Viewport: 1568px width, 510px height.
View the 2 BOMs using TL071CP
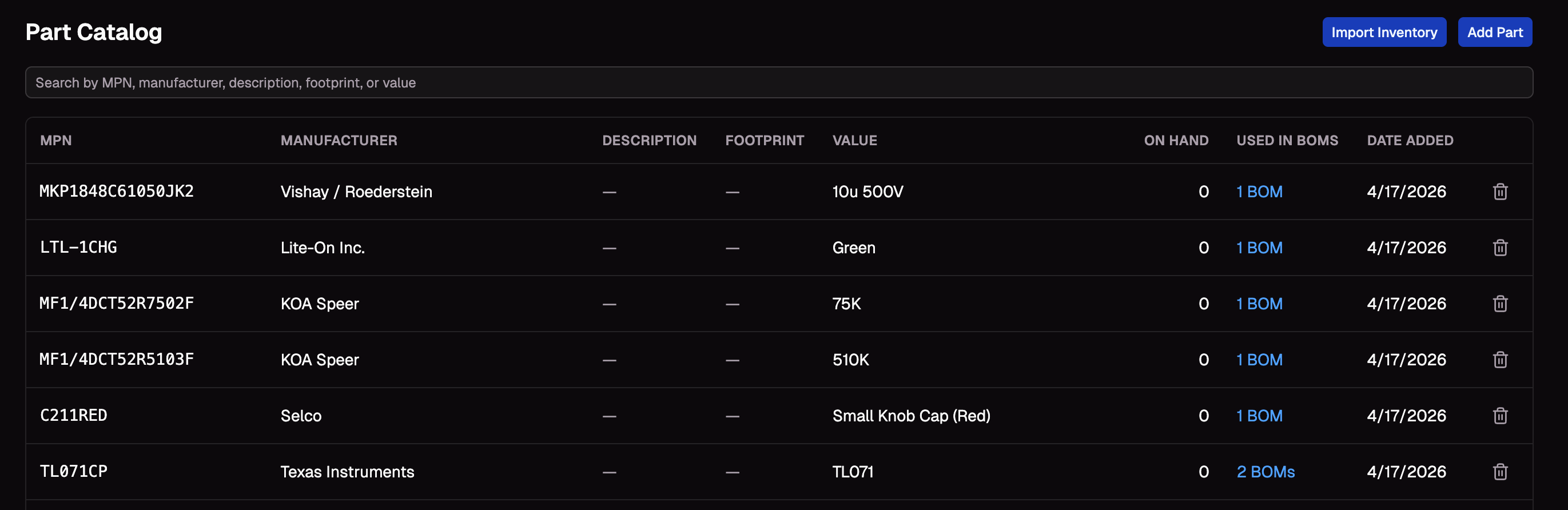[x=1265, y=471]
